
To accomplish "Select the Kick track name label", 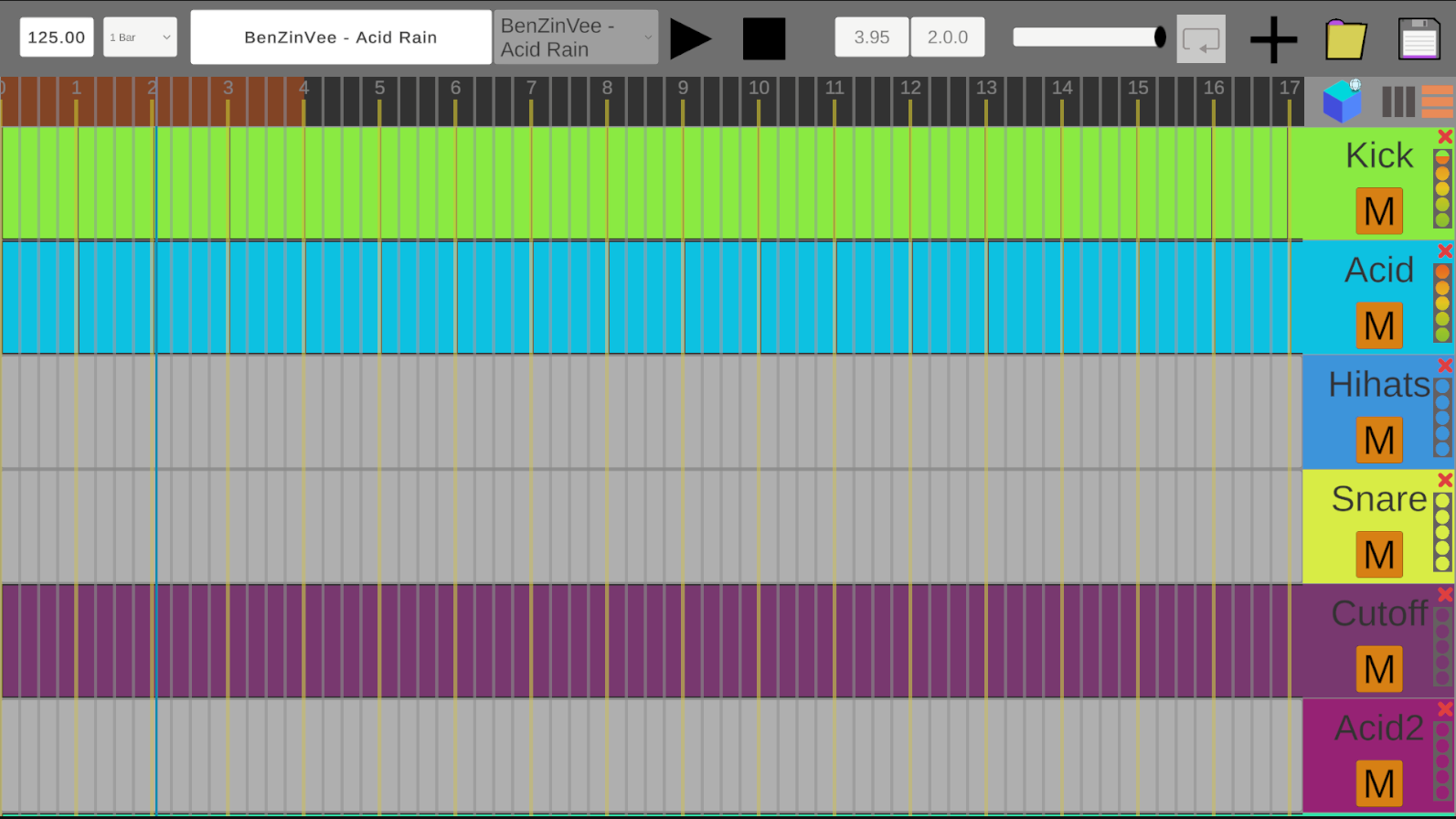I will (x=1379, y=156).
